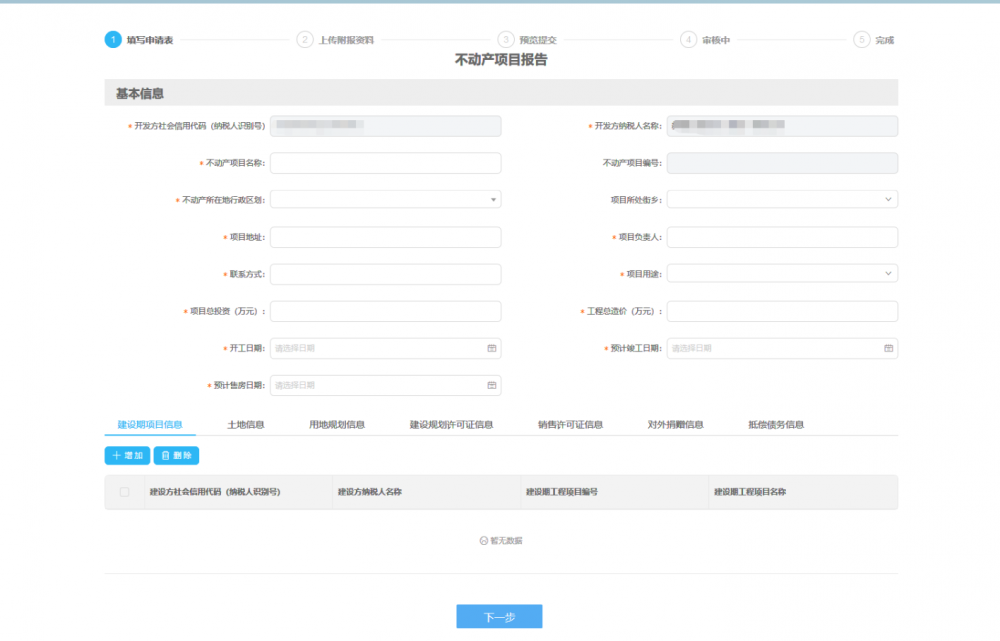The image size is (1000, 641).
Task: Focus the 不动产项目名称 input field
Action: click(x=385, y=163)
